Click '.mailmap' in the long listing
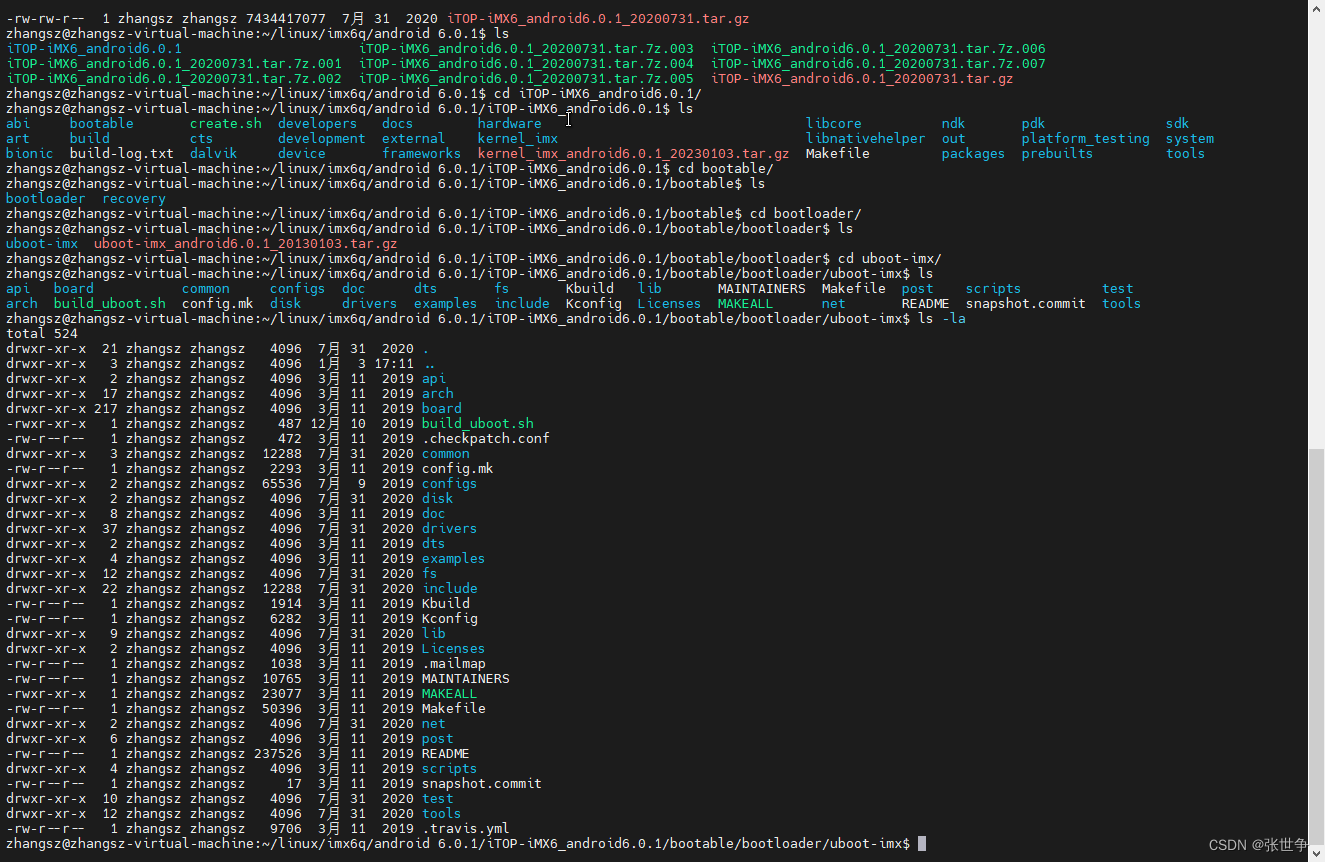The image size is (1325, 862). [x=454, y=664]
